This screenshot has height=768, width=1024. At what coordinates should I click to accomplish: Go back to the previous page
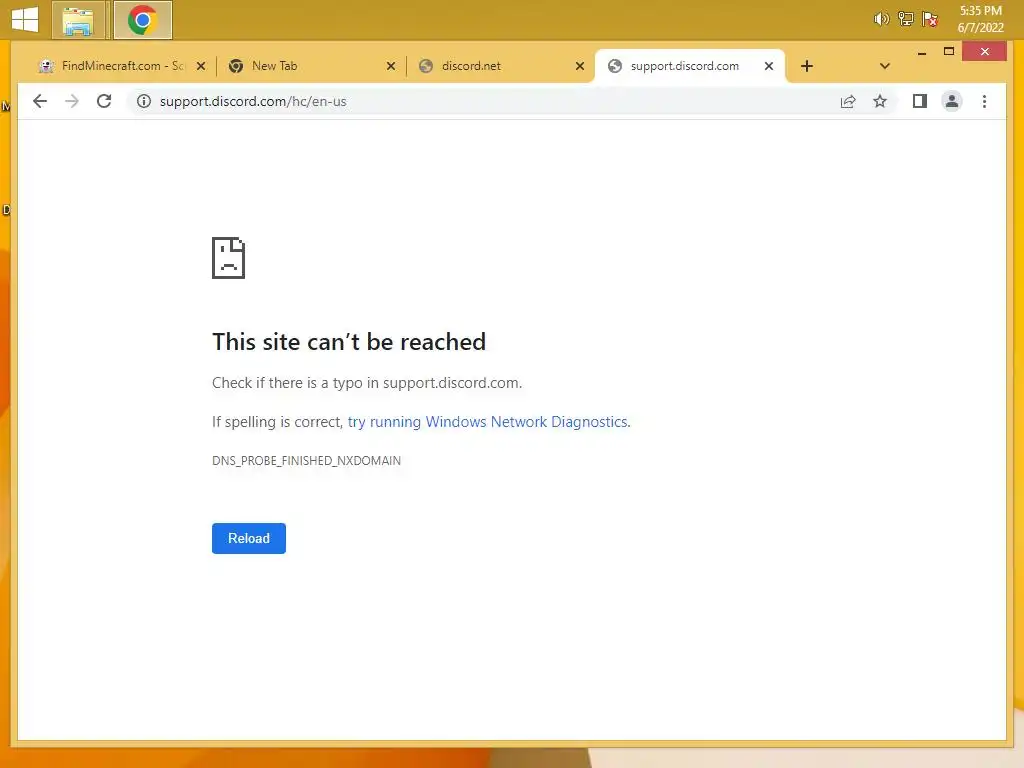point(40,101)
